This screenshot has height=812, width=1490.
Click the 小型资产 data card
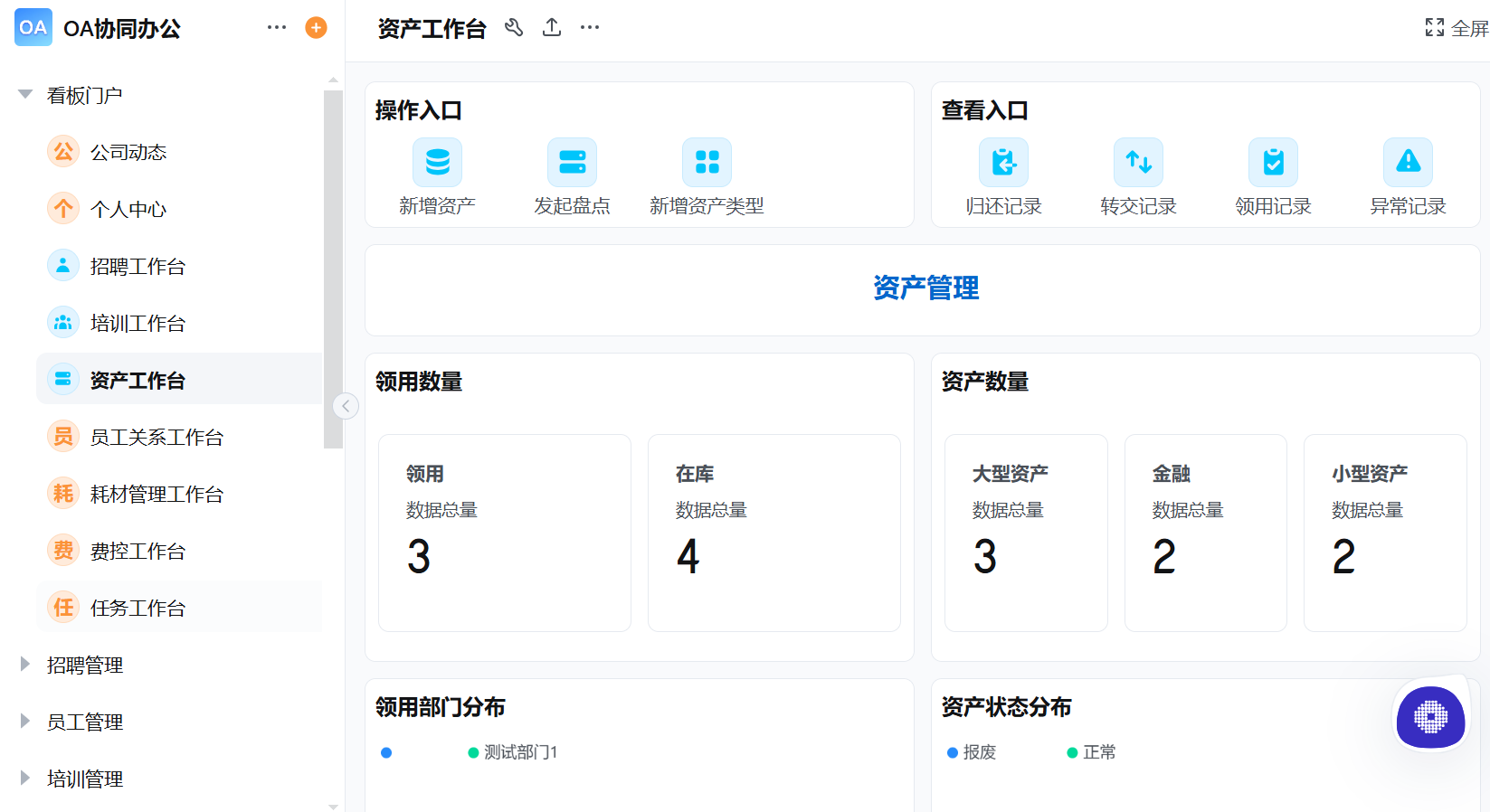[1385, 533]
